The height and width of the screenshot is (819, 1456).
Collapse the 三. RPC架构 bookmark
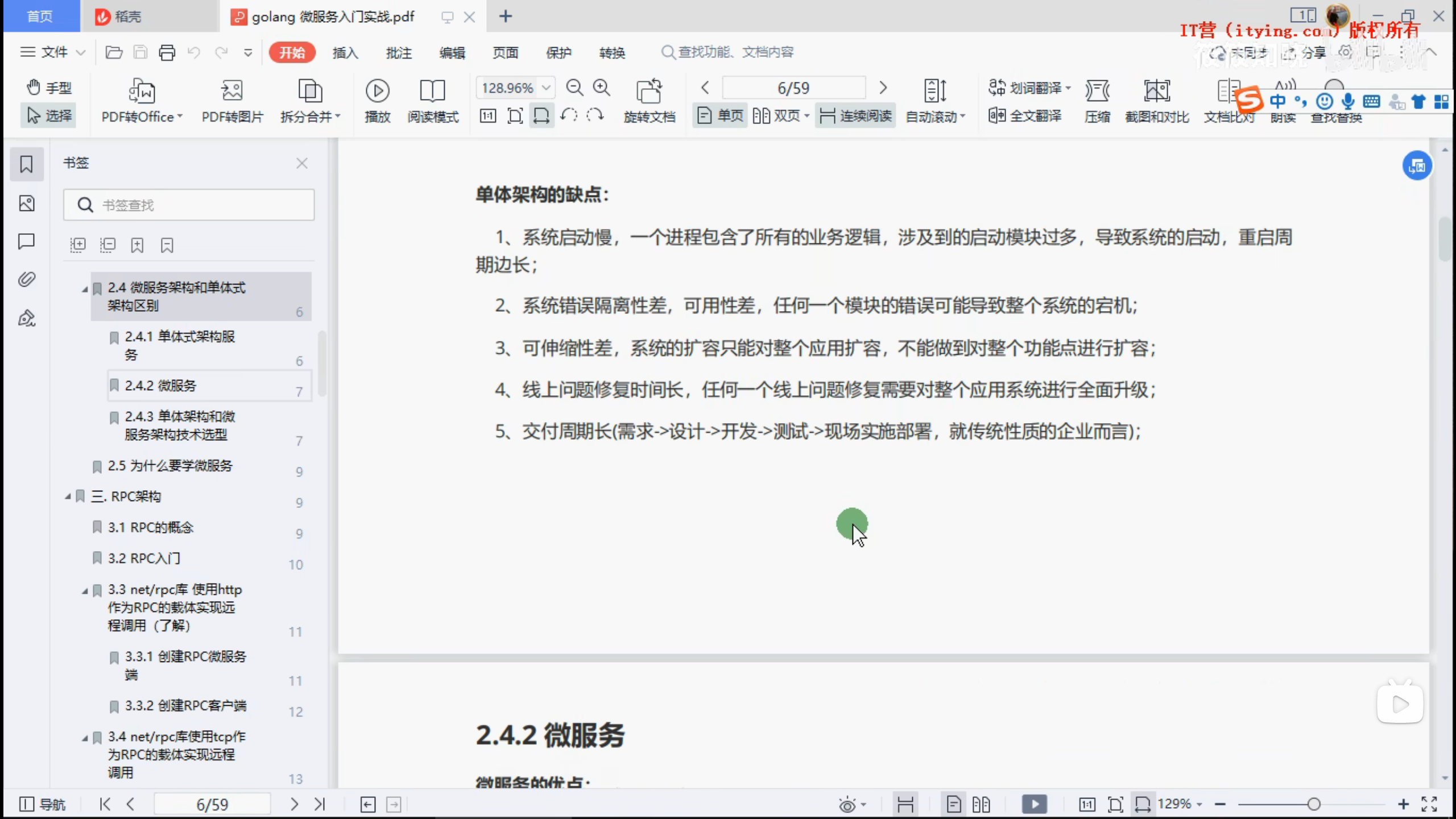click(68, 497)
